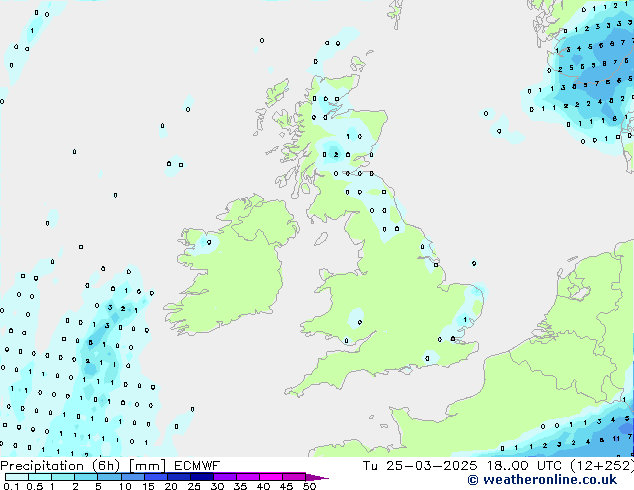Click the date "Tu 25-03-2025" text
This screenshot has width=634, height=490.
(420, 466)
